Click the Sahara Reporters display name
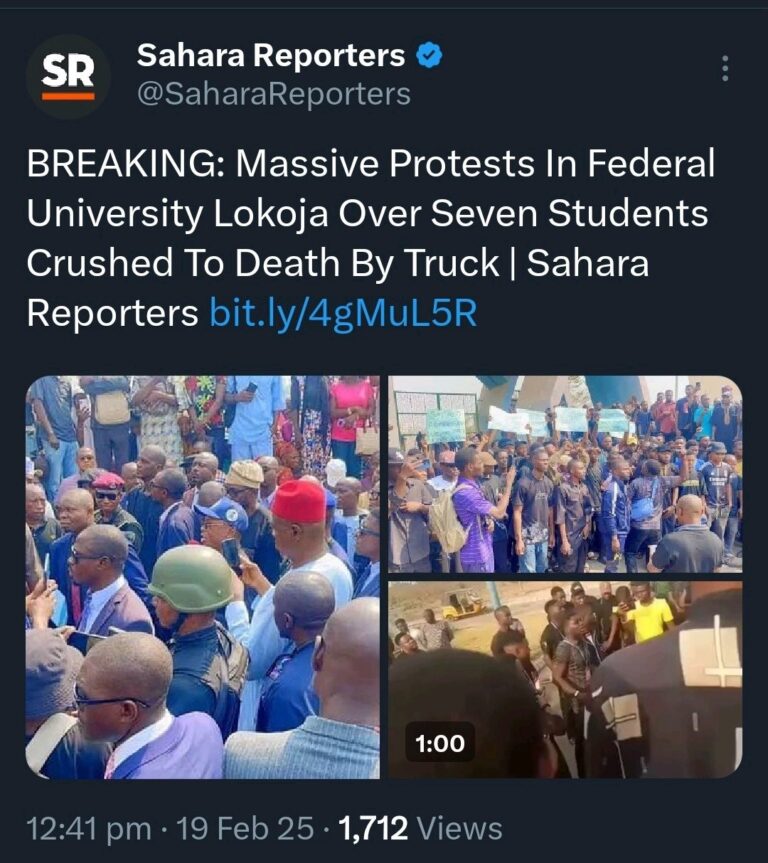Viewport: 768px width, 863px height. point(270,56)
